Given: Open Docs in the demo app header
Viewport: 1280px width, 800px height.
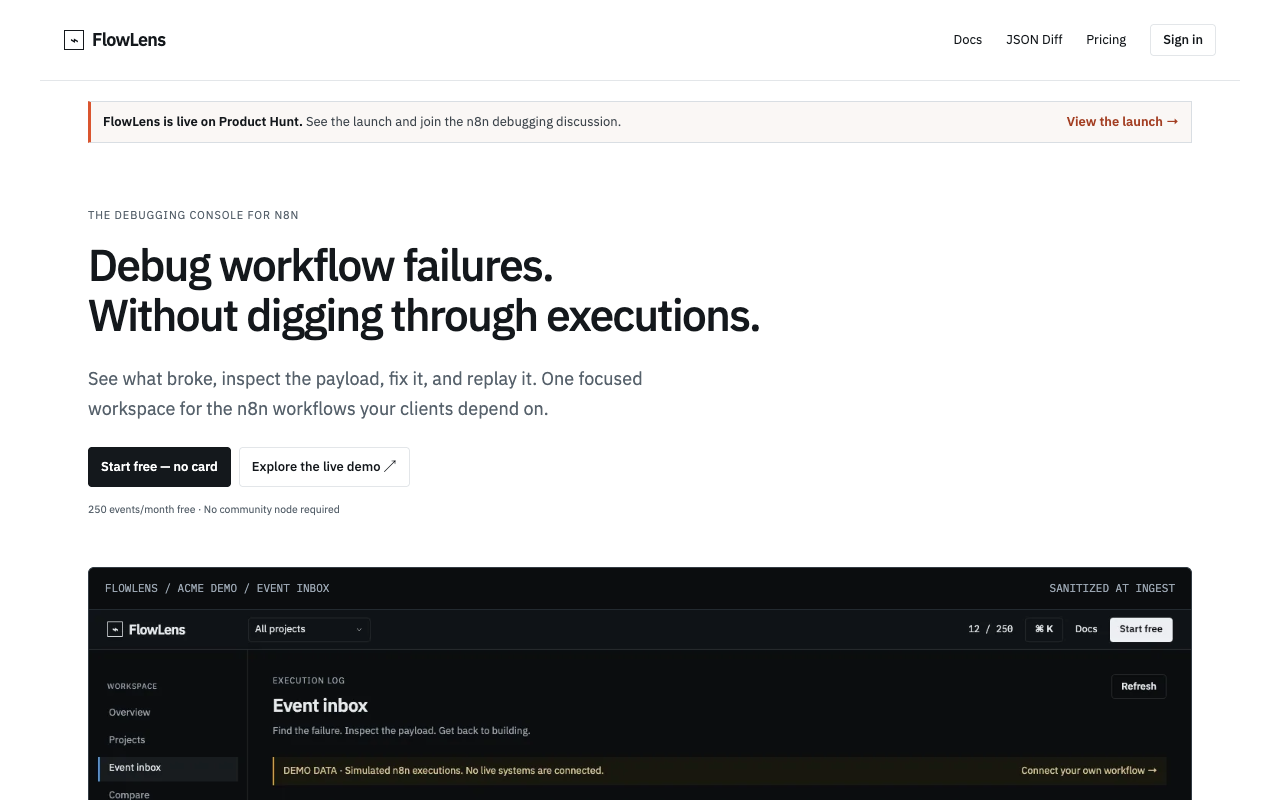Looking at the screenshot, I should 1086,629.
